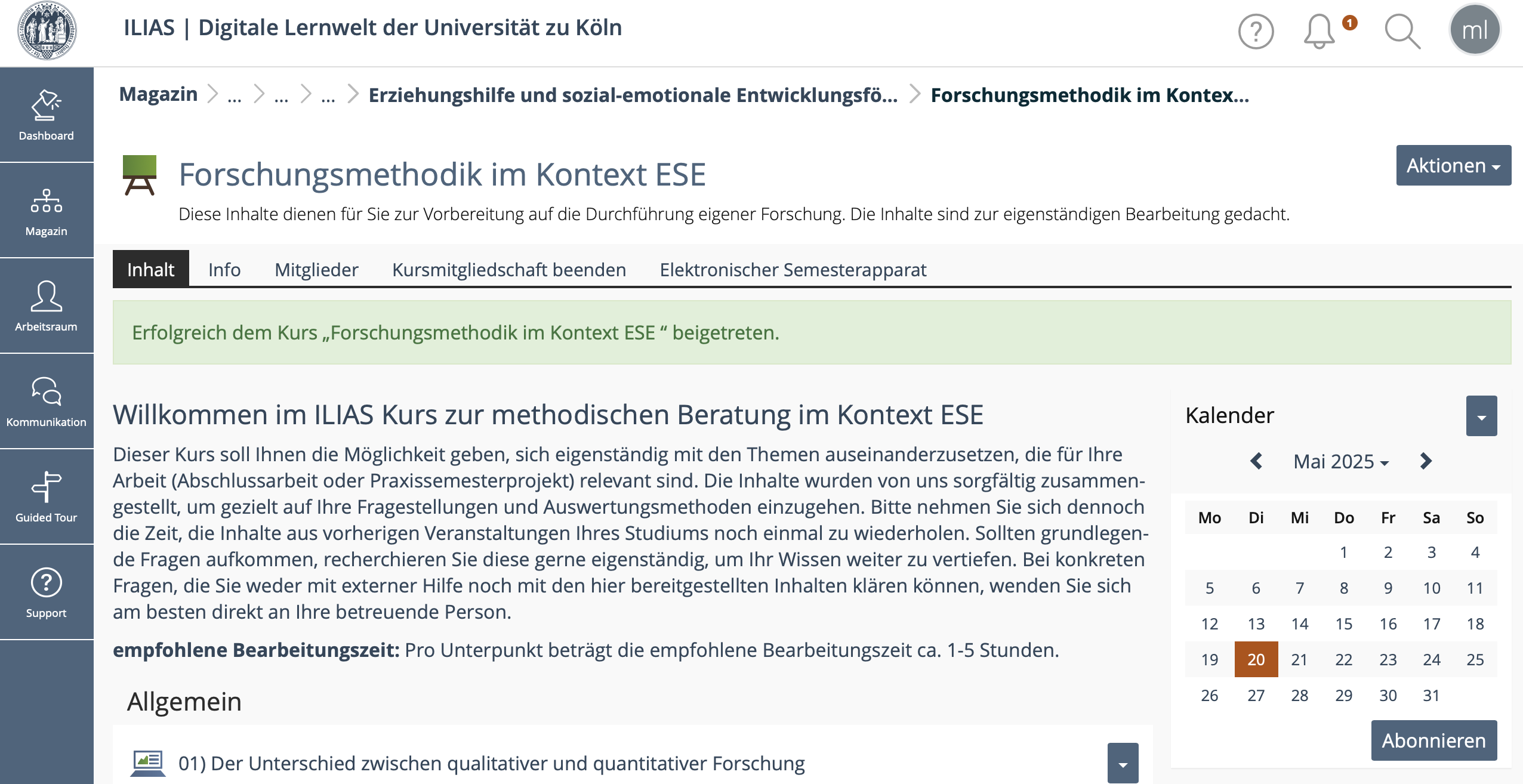Select calendar day 1

tap(1343, 552)
